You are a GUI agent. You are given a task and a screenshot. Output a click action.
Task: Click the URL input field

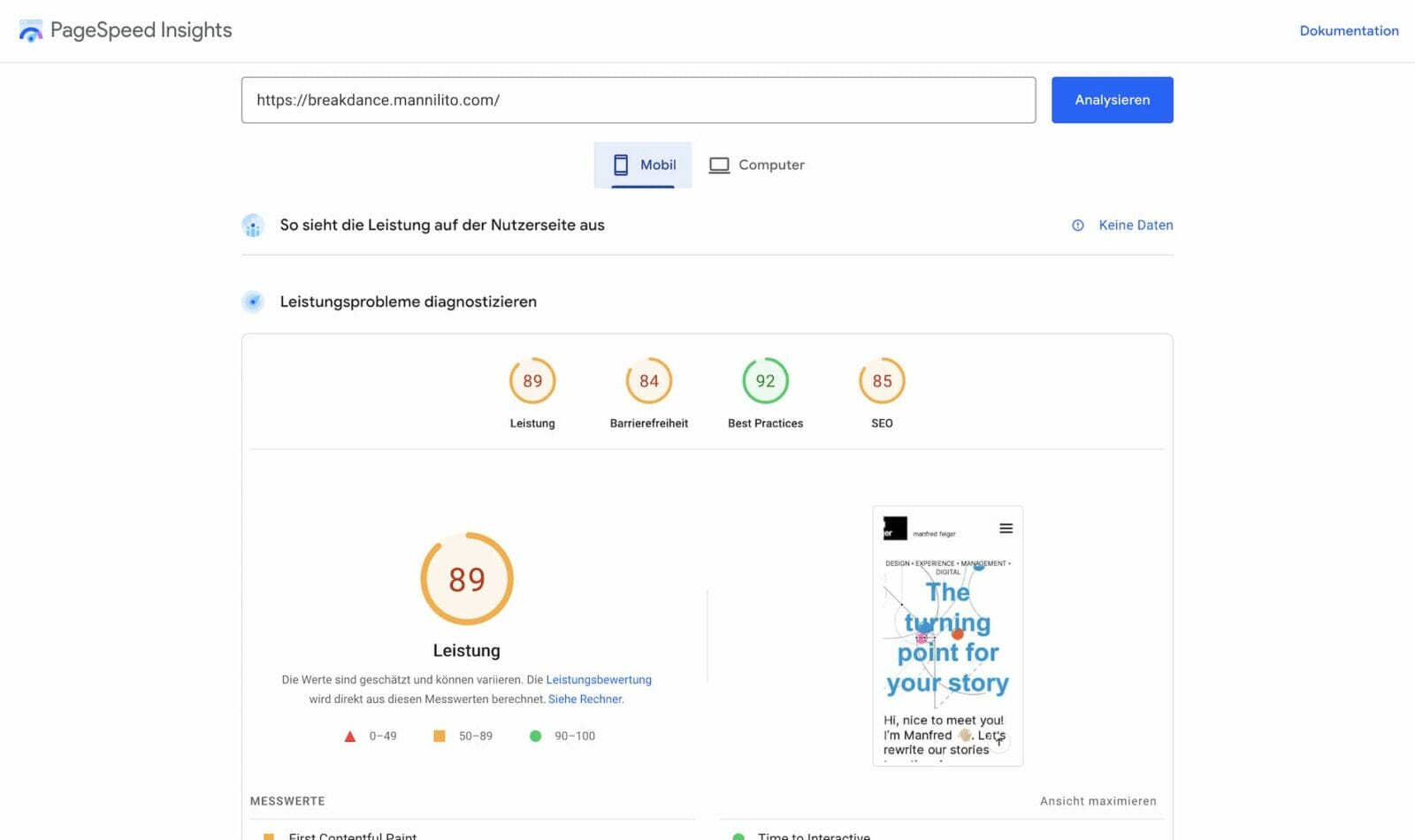click(639, 100)
